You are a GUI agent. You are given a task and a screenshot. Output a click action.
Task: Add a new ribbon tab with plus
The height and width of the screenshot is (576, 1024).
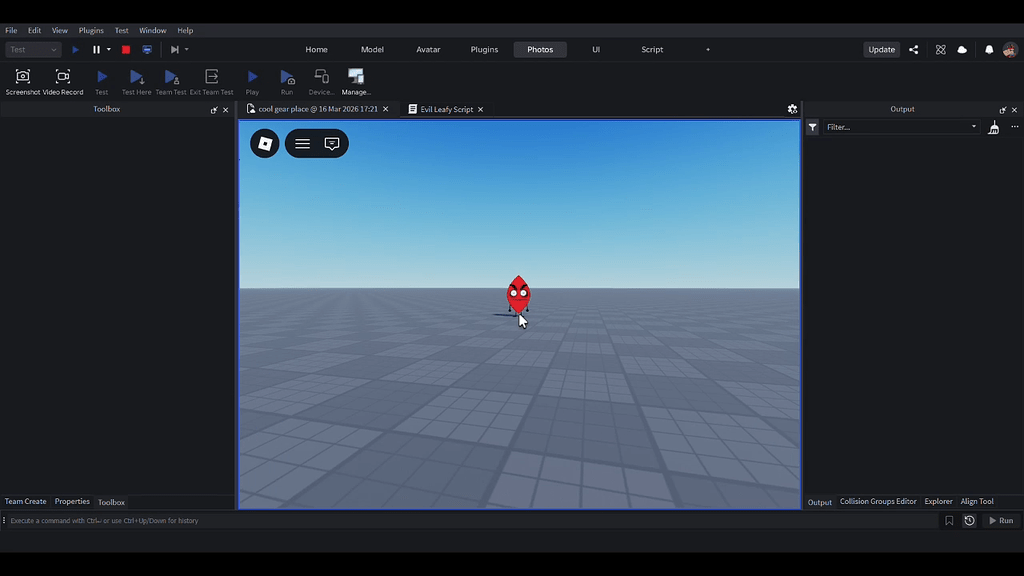[x=708, y=50]
